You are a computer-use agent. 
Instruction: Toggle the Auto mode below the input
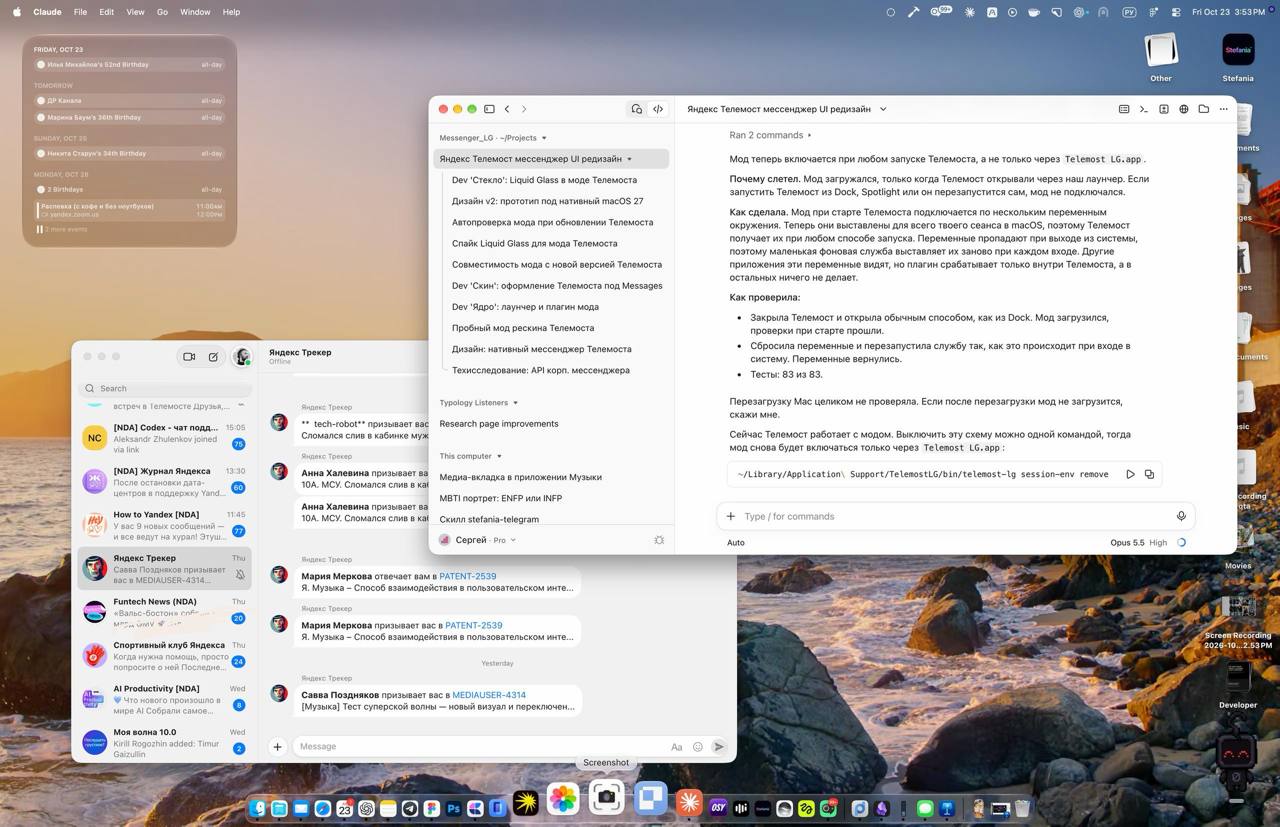736,542
